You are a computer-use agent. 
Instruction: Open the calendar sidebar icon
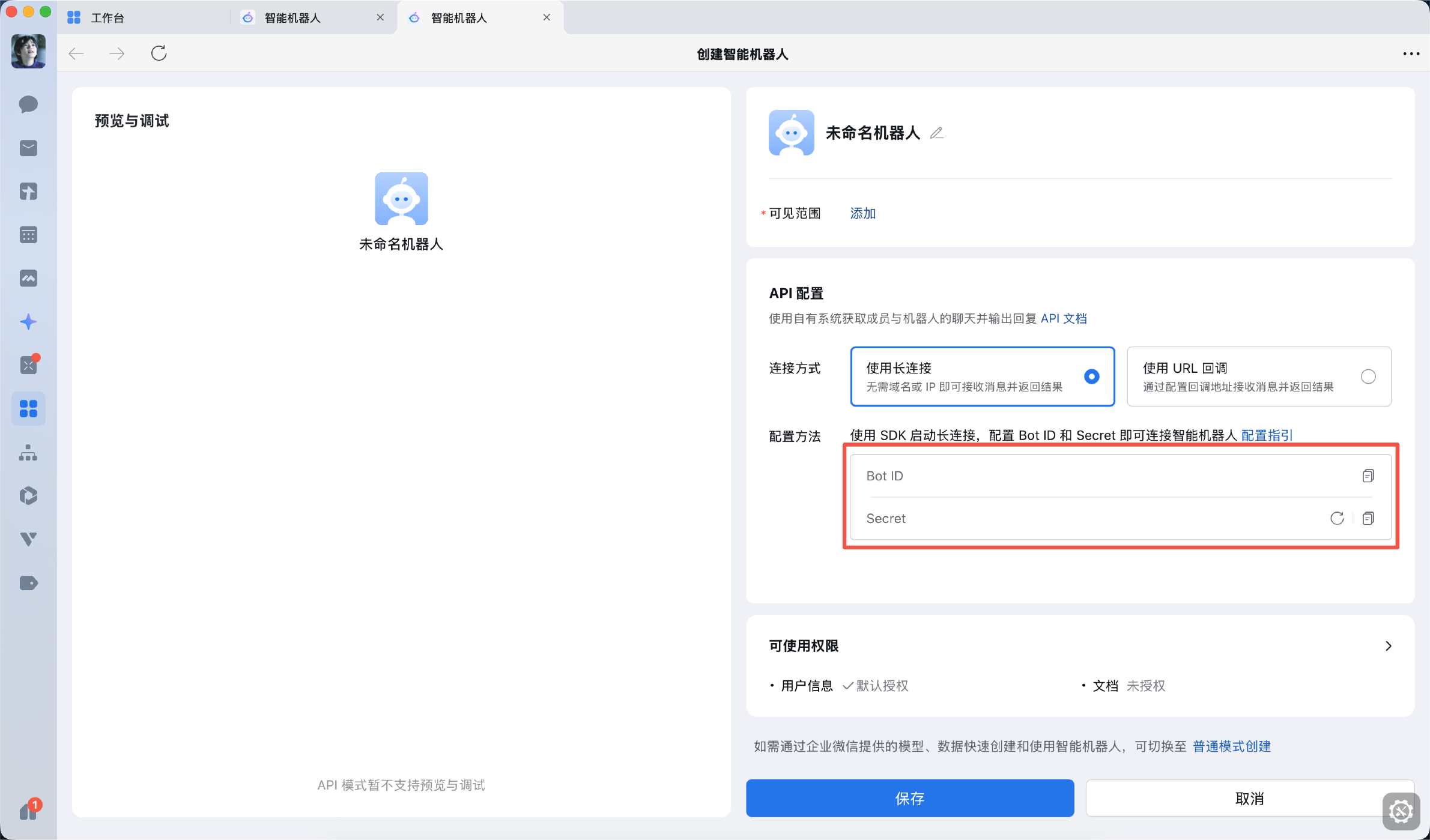point(28,235)
